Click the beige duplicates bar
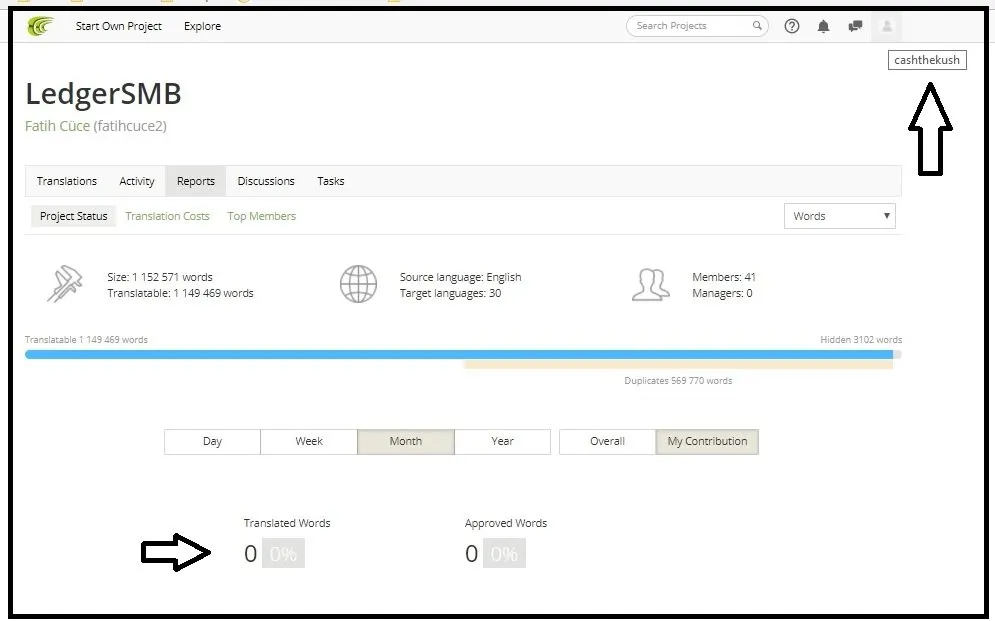This screenshot has width=995, height=621. tap(678, 365)
